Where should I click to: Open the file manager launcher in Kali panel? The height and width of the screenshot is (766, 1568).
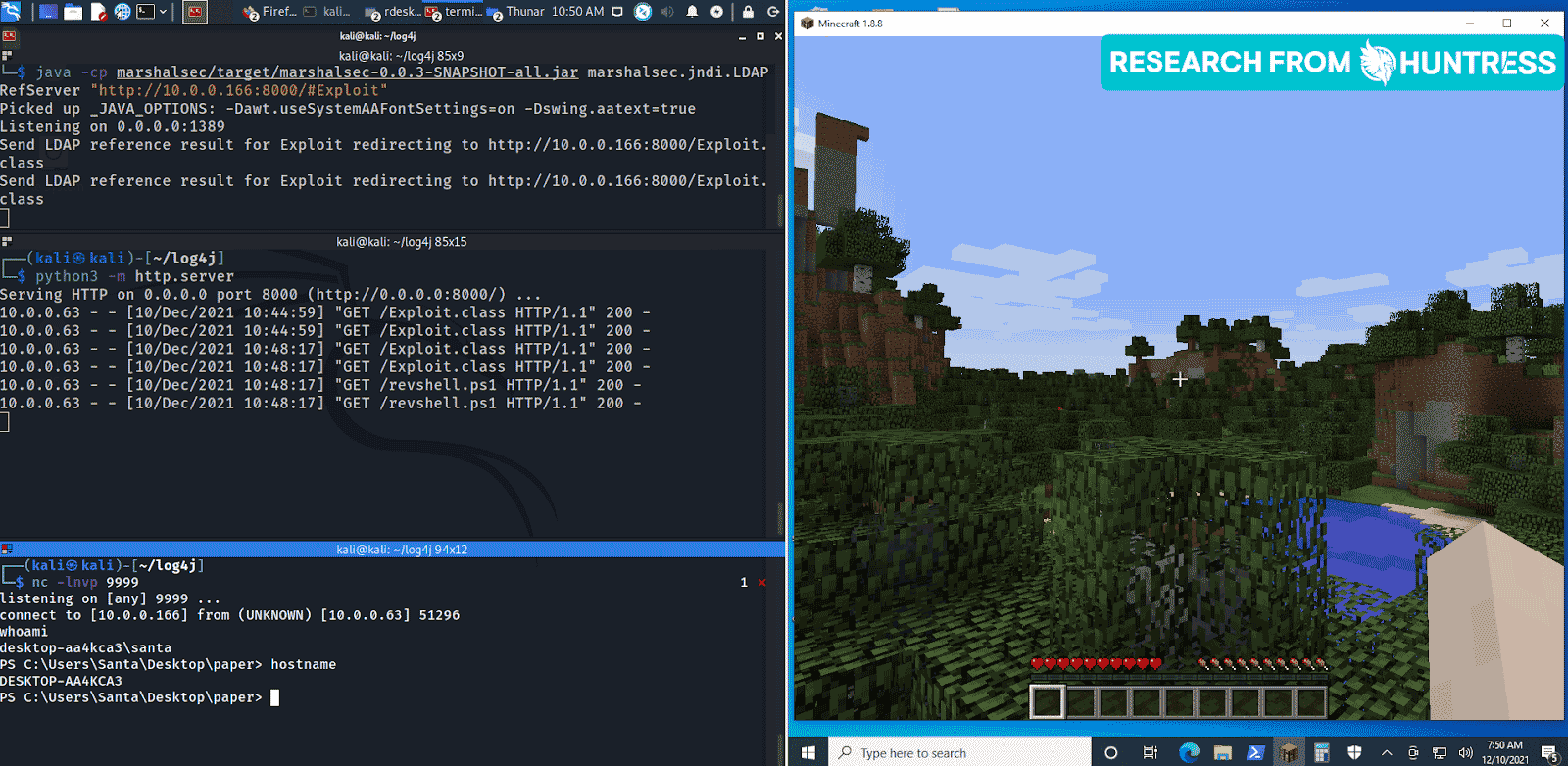coord(73,12)
